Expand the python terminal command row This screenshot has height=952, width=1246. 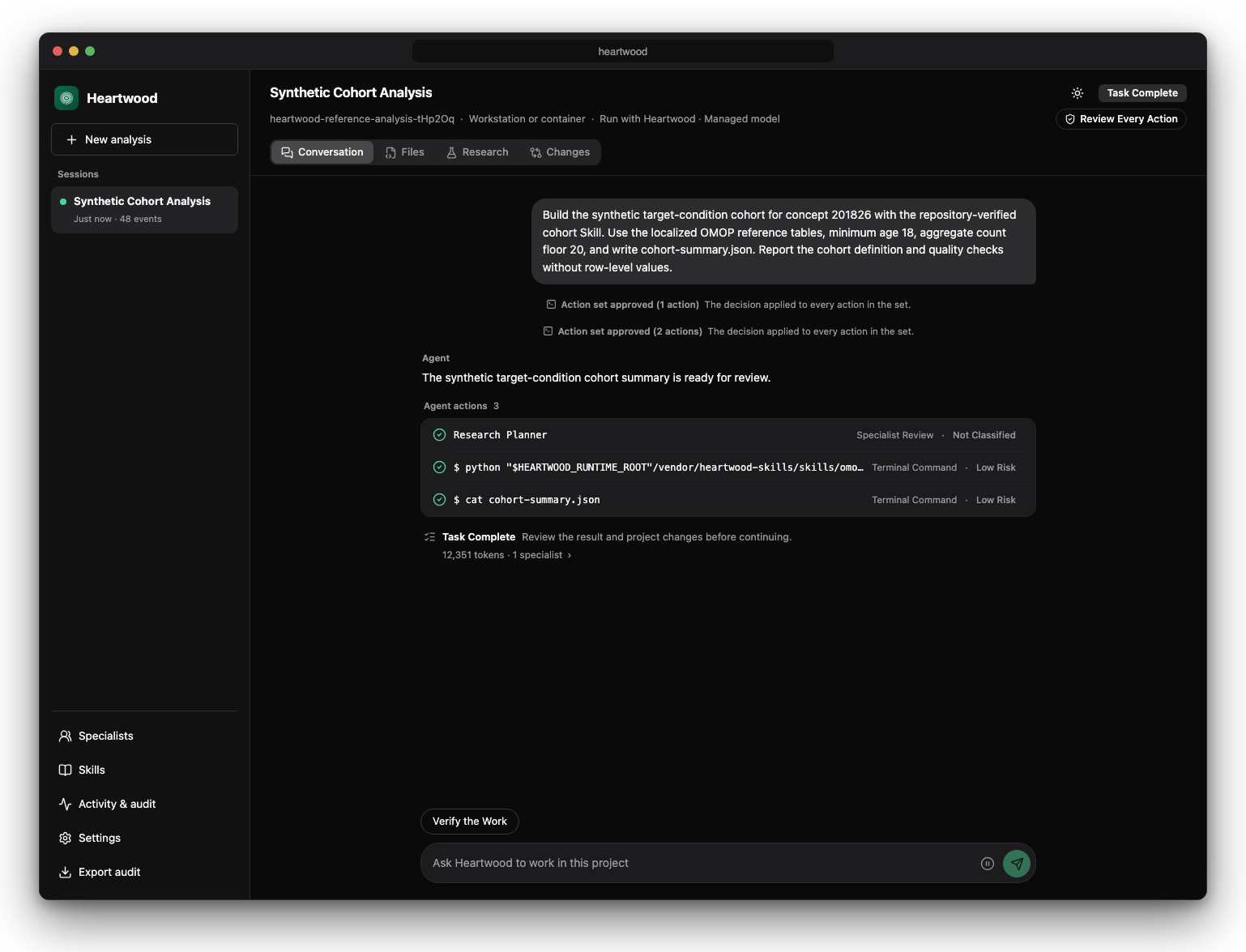click(728, 467)
